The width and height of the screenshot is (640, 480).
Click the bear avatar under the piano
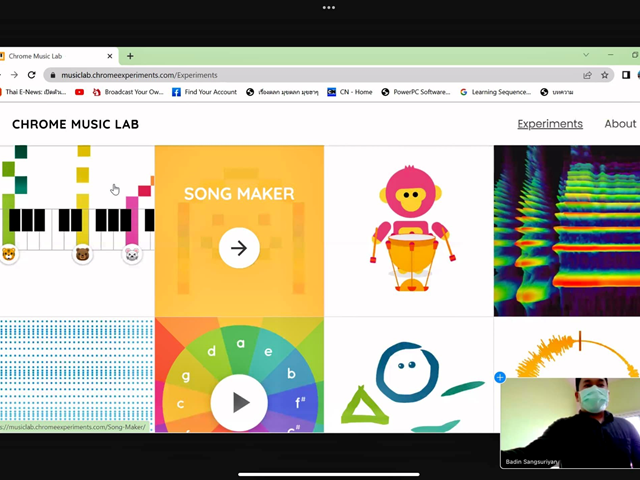pyautogui.click(x=82, y=254)
